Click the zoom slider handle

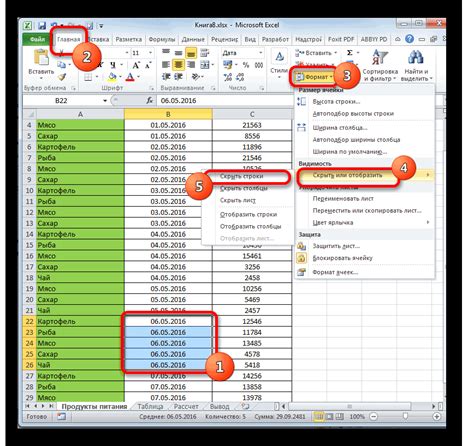(405, 416)
